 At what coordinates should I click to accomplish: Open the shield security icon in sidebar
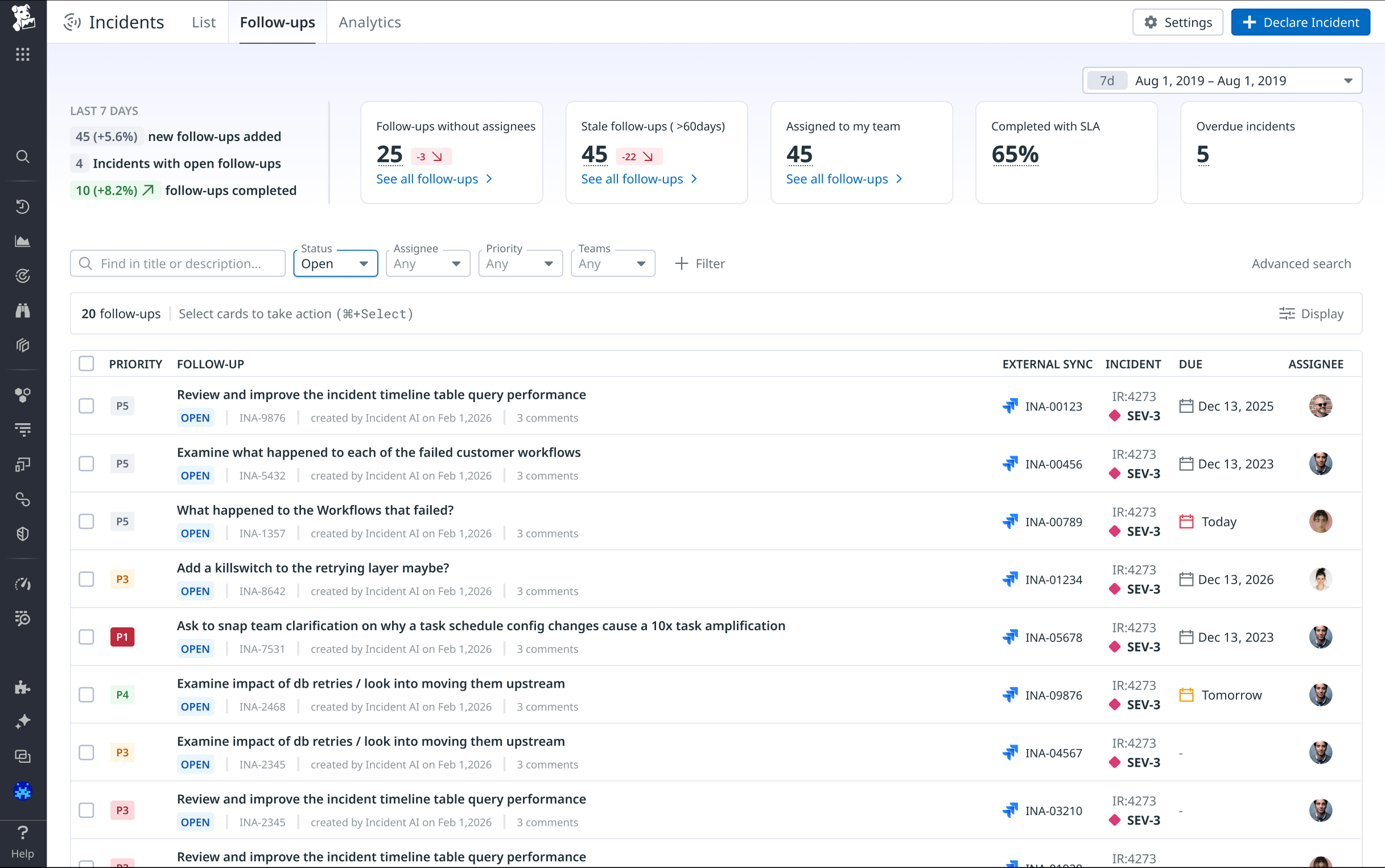[23, 534]
